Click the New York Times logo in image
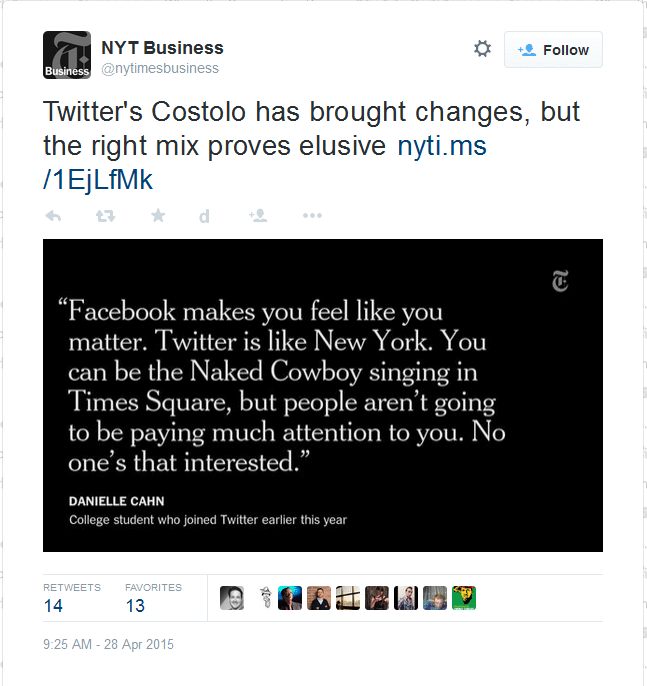The image size is (647, 686). 560,282
